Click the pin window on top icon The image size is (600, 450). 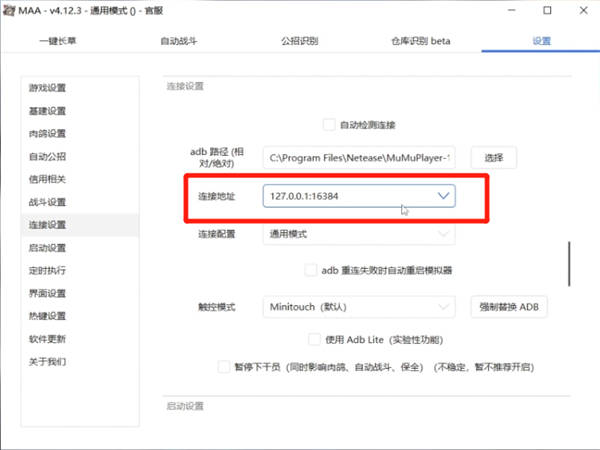tap(468, 11)
